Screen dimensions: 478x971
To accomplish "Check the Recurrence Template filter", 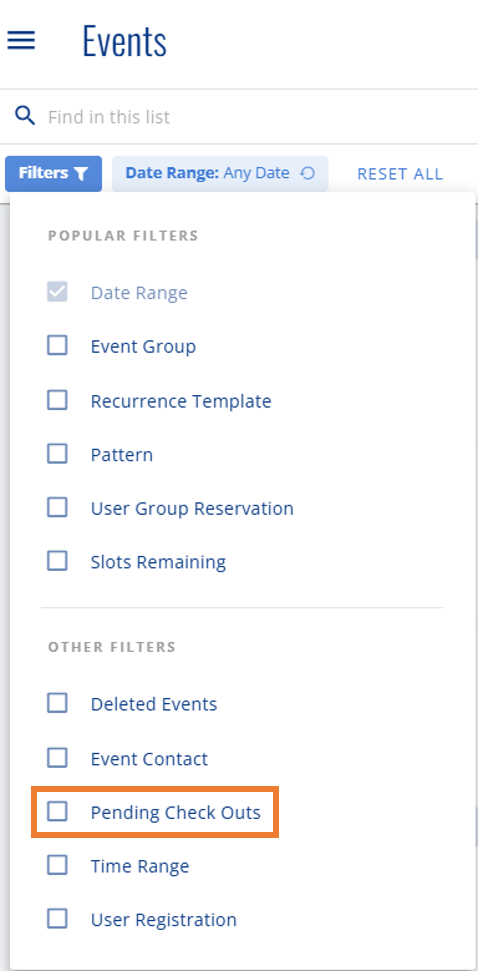I will (x=58, y=401).
